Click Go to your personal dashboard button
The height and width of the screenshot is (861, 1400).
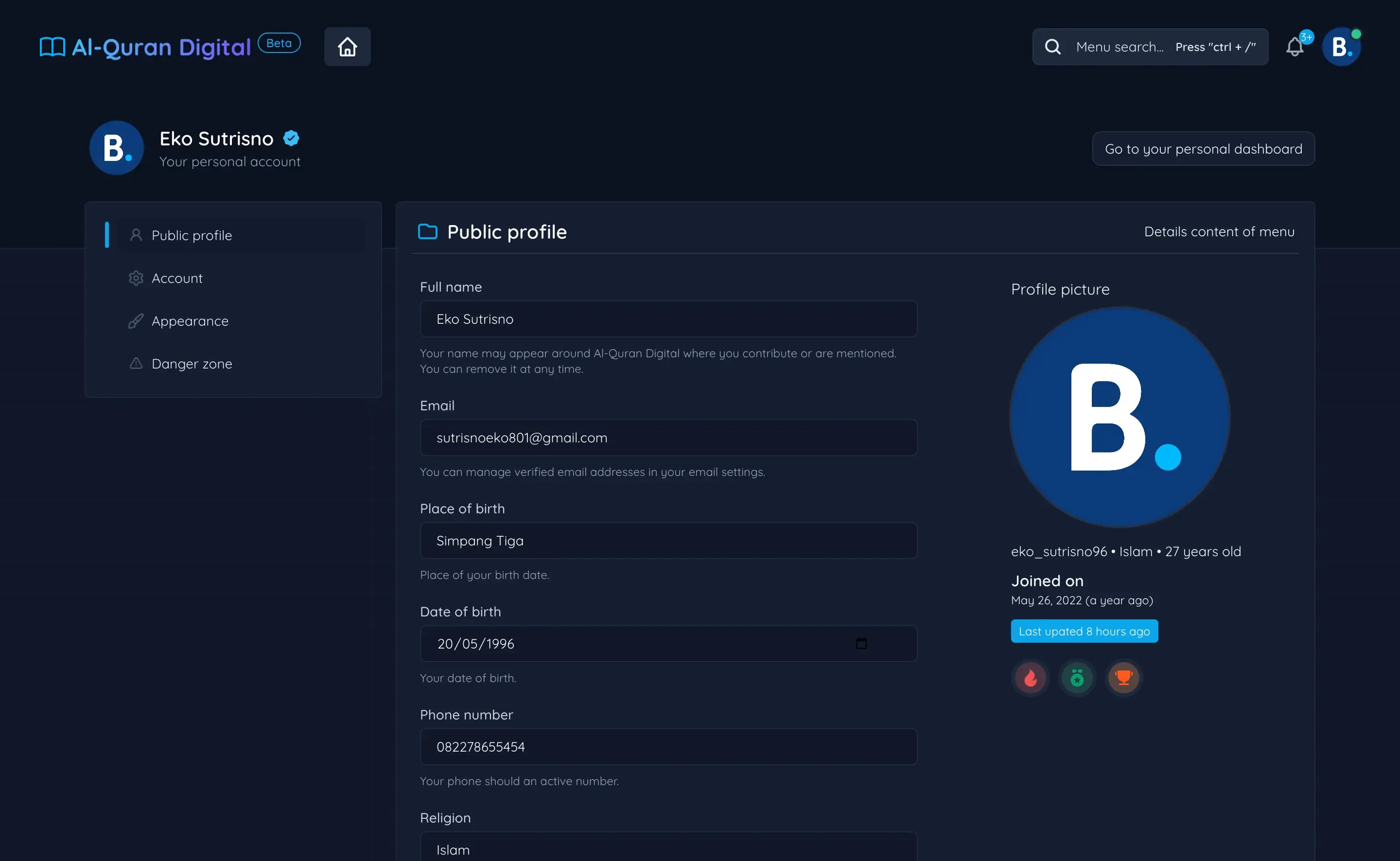click(1203, 148)
